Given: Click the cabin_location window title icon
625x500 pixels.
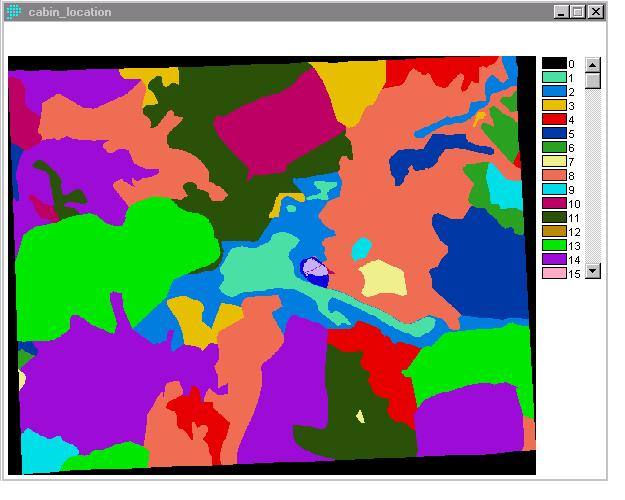Looking at the screenshot, I should point(14,12).
